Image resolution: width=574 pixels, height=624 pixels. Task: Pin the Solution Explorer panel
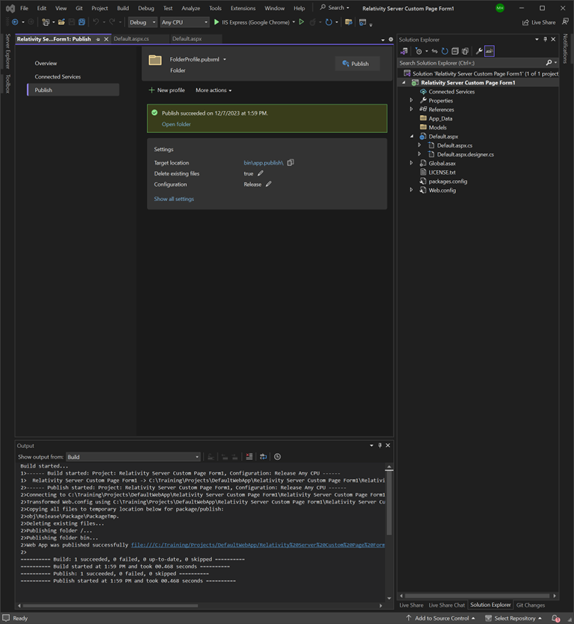(545, 39)
